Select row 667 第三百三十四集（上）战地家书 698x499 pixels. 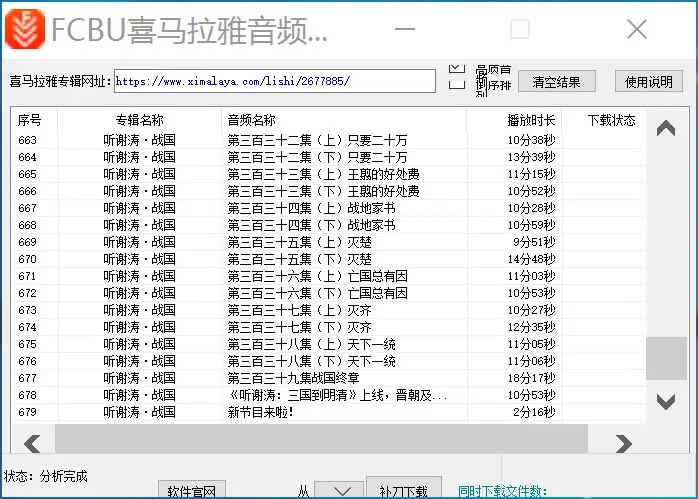coord(329,208)
